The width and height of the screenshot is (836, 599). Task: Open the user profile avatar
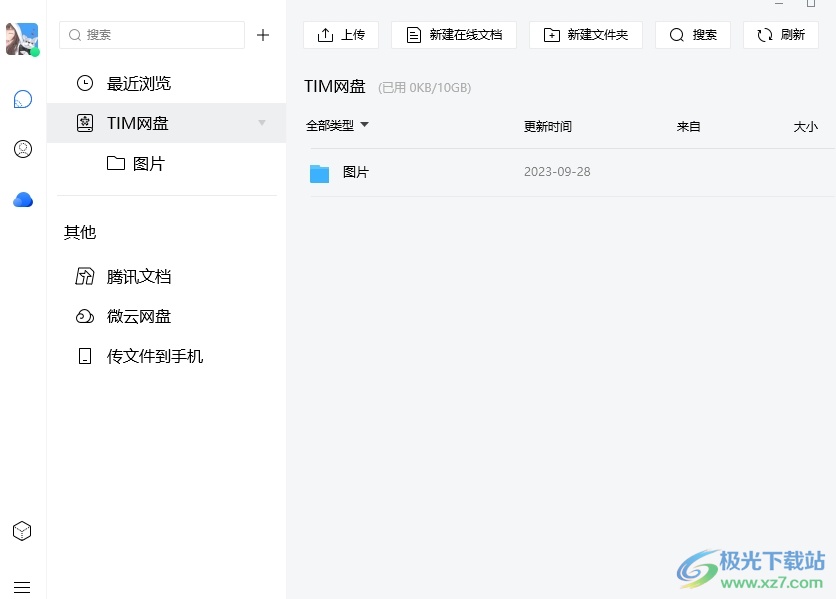pyautogui.click(x=22, y=38)
